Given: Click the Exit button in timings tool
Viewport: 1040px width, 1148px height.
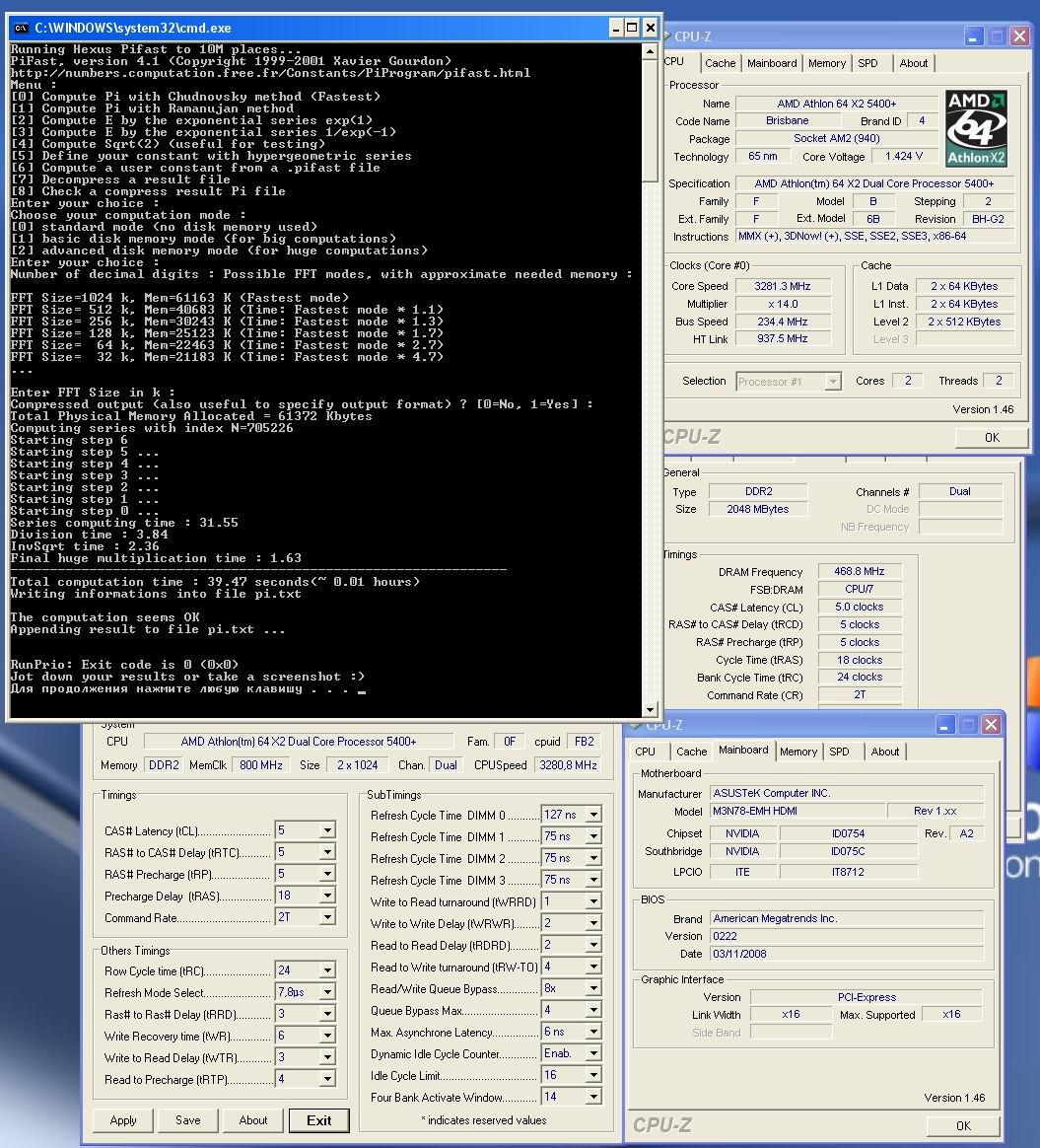Looking at the screenshot, I should tap(319, 1121).
